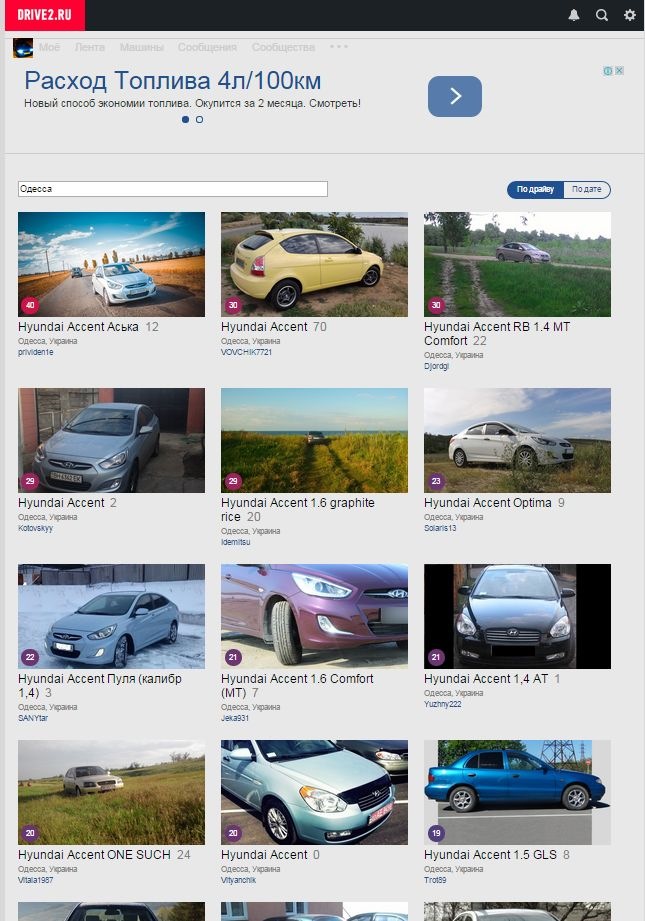This screenshot has width=645, height=921.
Task: Open the Hyundai Accent ONE SUCH title
Action: click(x=94, y=855)
